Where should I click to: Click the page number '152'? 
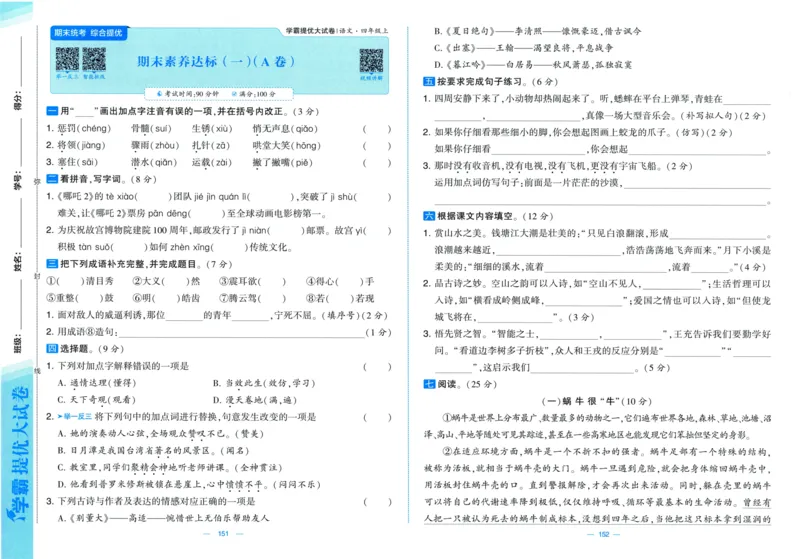point(604,534)
